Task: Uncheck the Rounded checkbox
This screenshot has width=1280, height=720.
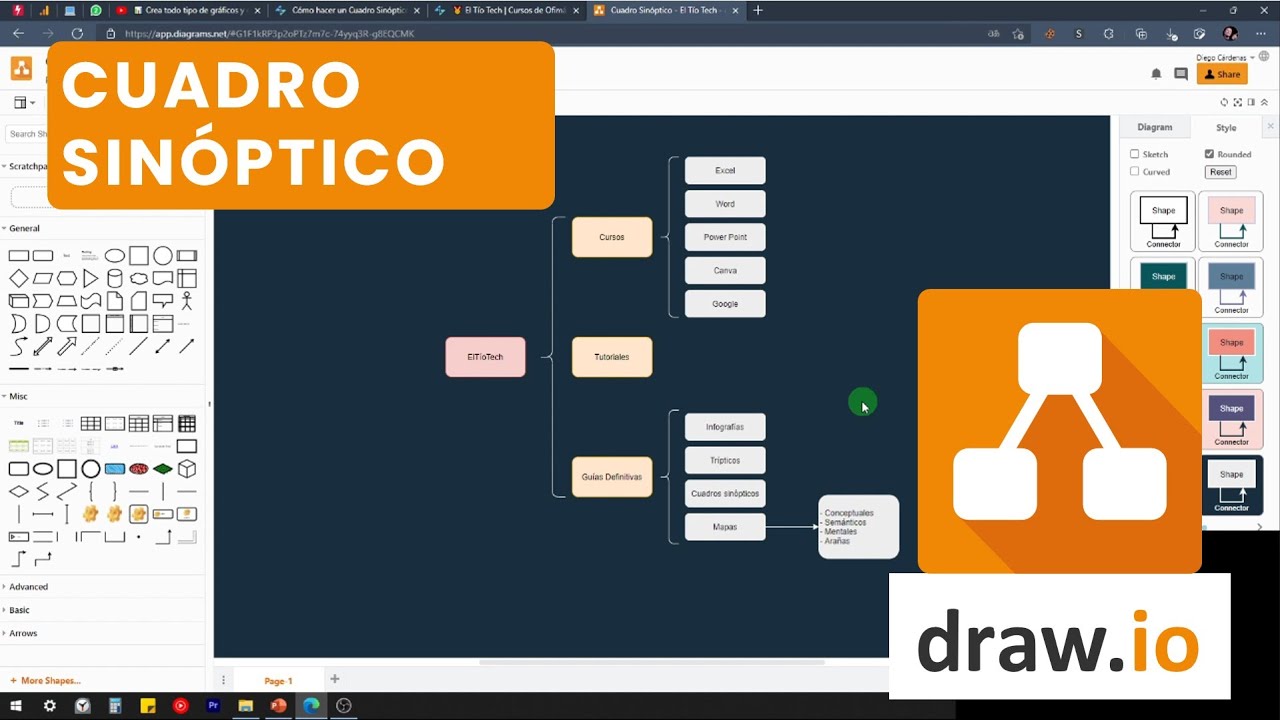Action: (1210, 154)
